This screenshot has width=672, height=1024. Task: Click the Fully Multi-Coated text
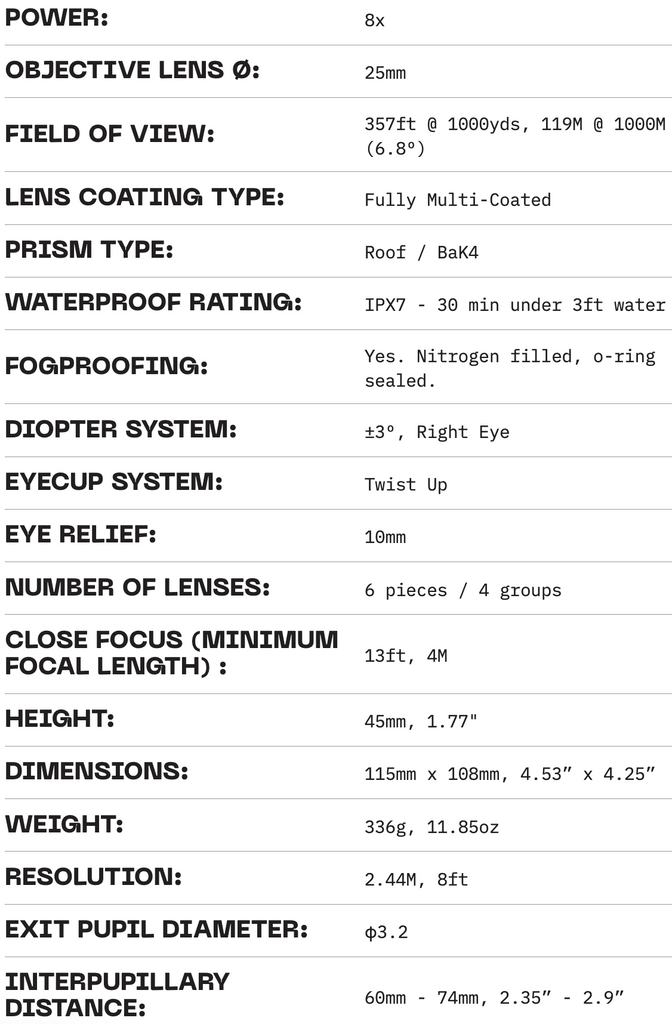(458, 200)
